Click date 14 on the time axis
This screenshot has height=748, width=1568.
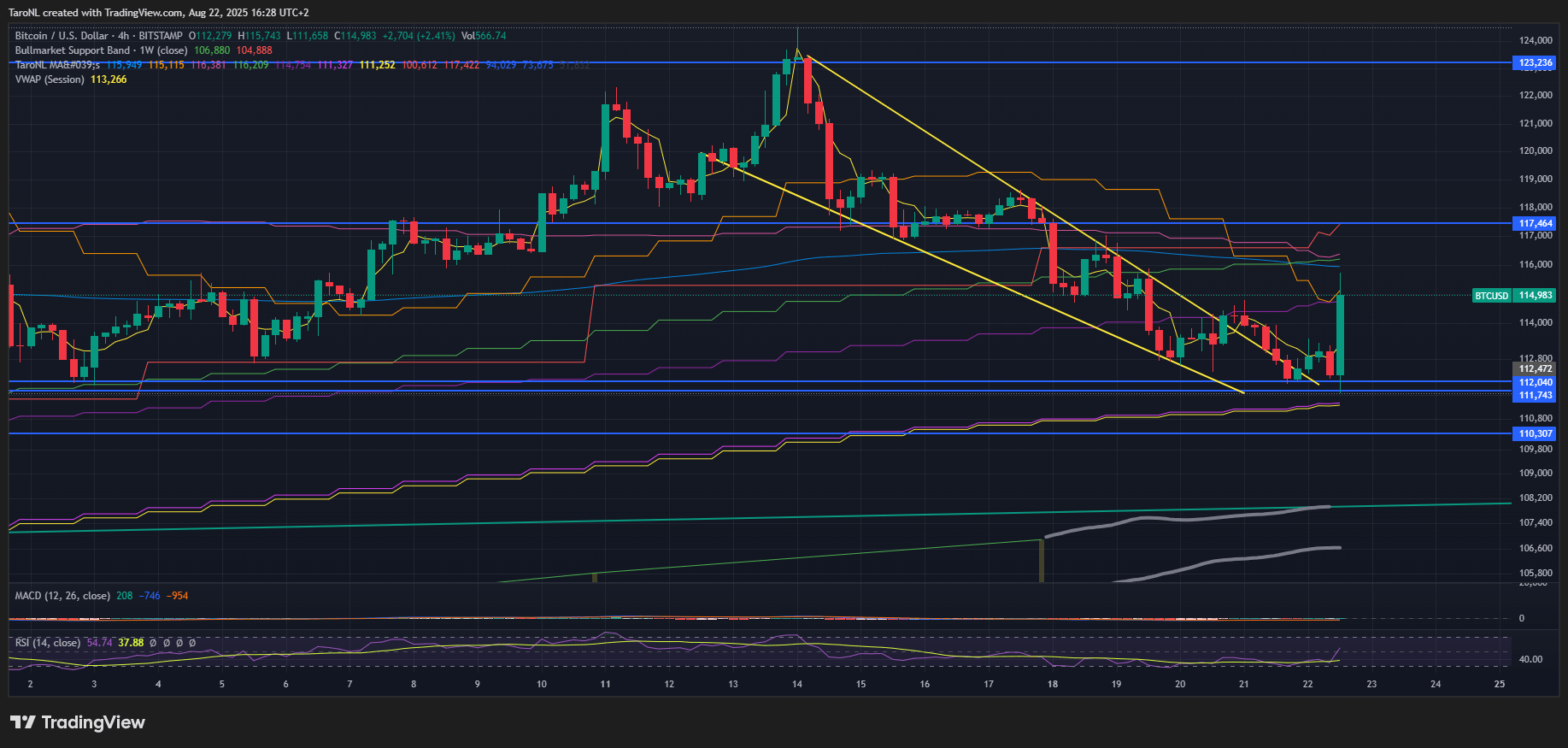coord(797,684)
